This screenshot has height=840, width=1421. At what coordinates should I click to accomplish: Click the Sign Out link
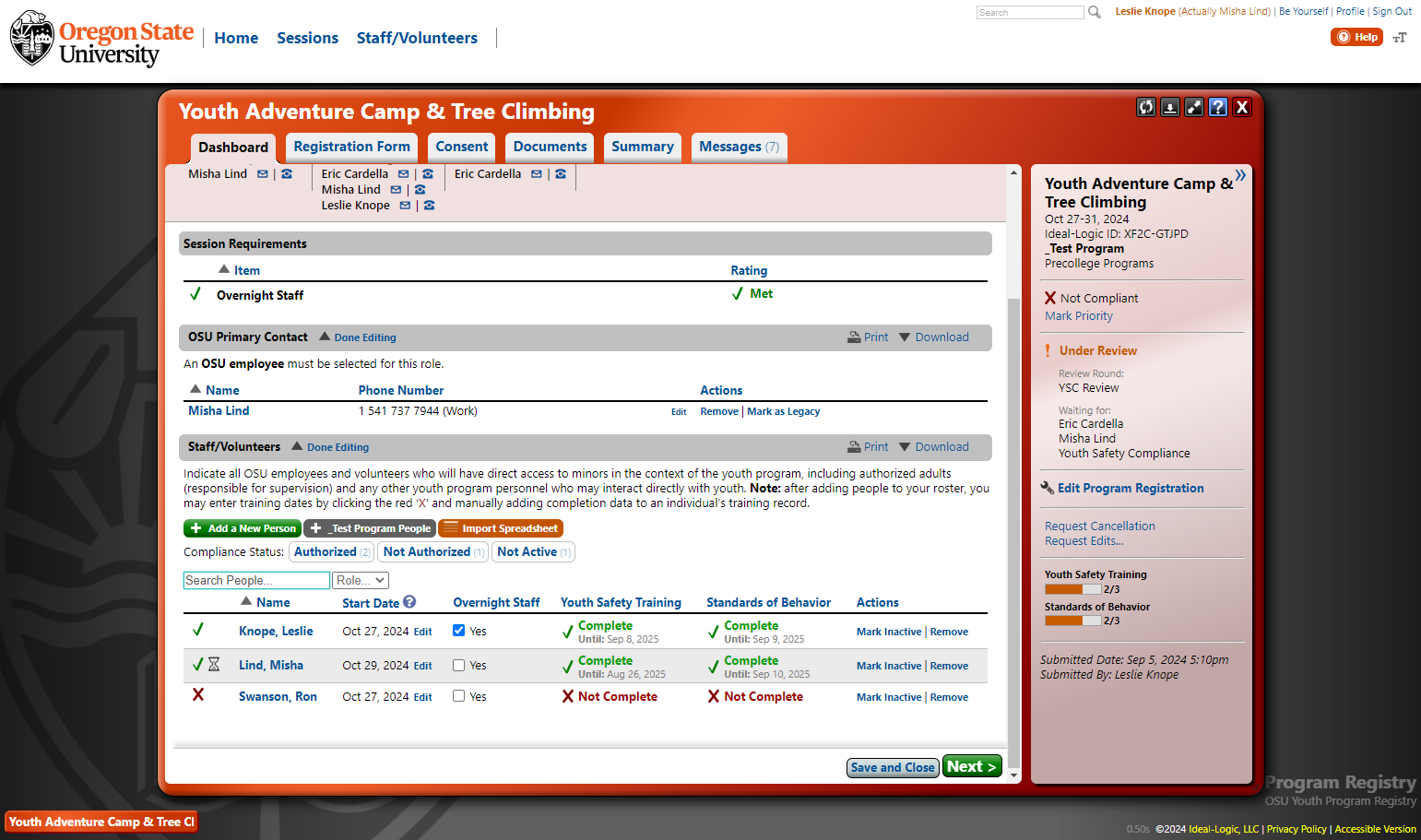[x=1391, y=11]
